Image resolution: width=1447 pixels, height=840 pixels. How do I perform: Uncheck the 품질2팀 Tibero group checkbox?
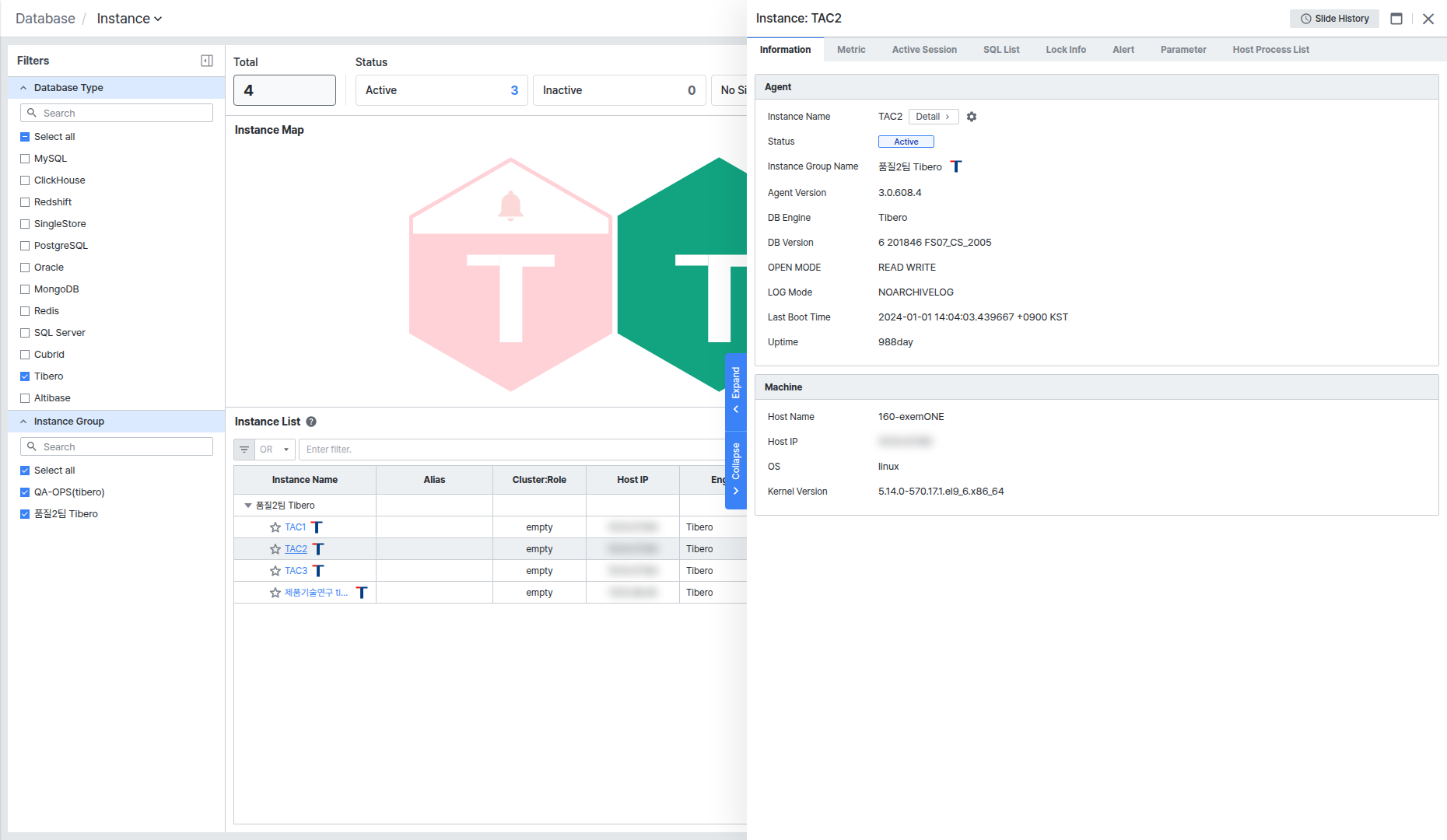tap(25, 514)
